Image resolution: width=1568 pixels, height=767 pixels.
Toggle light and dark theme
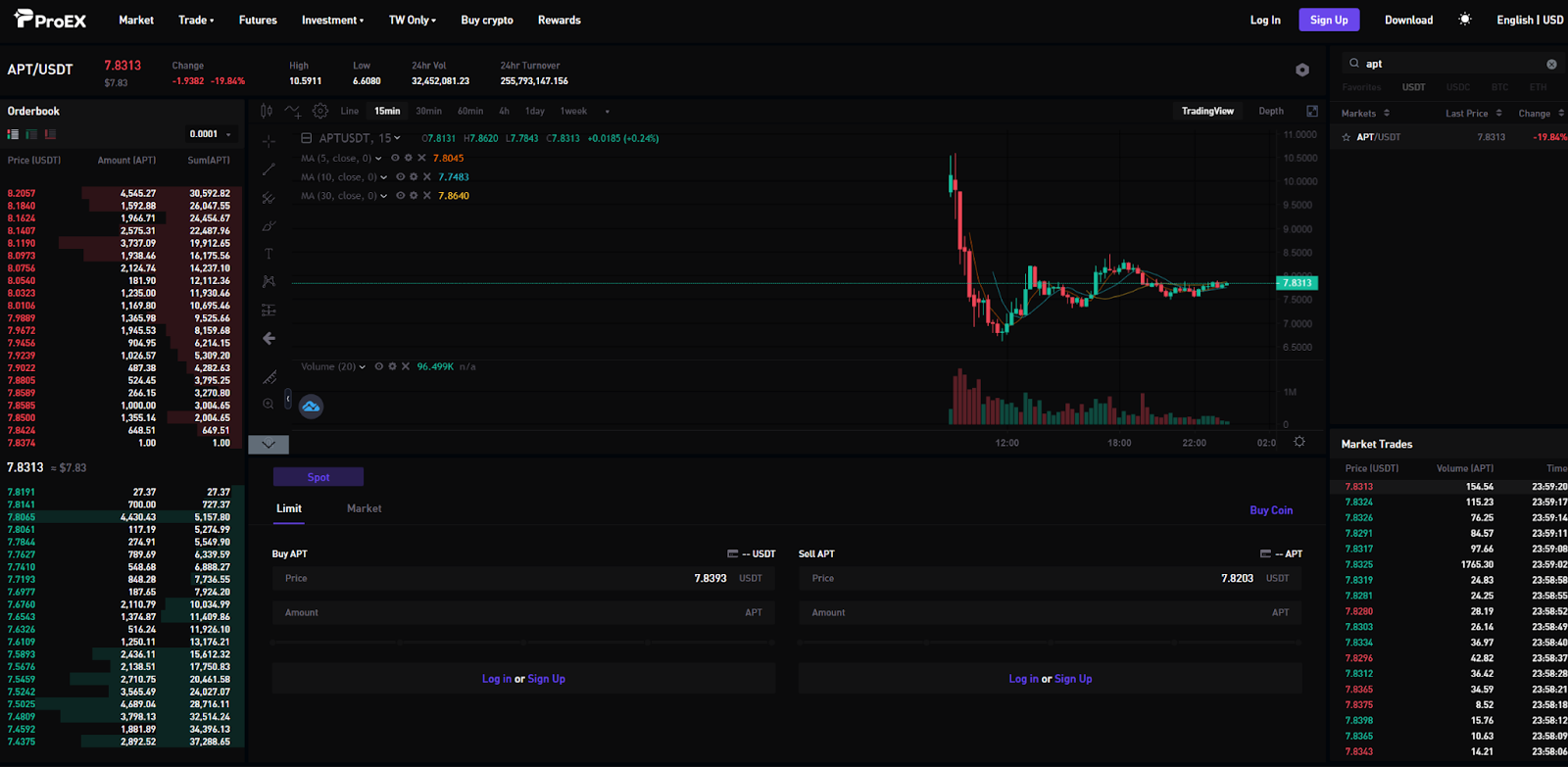1465,20
